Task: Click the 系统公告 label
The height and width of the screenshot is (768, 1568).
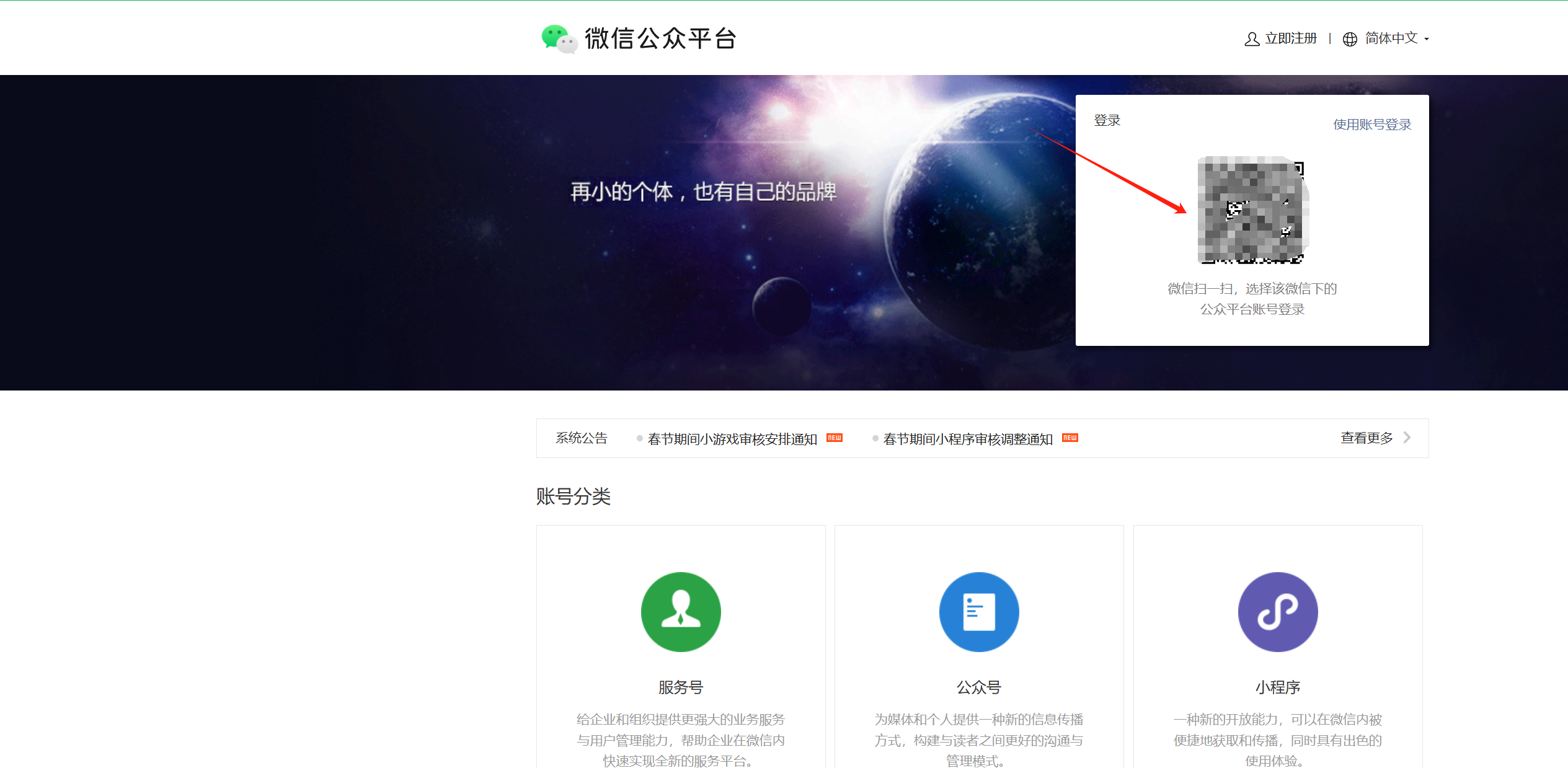Action: (582, 438)
